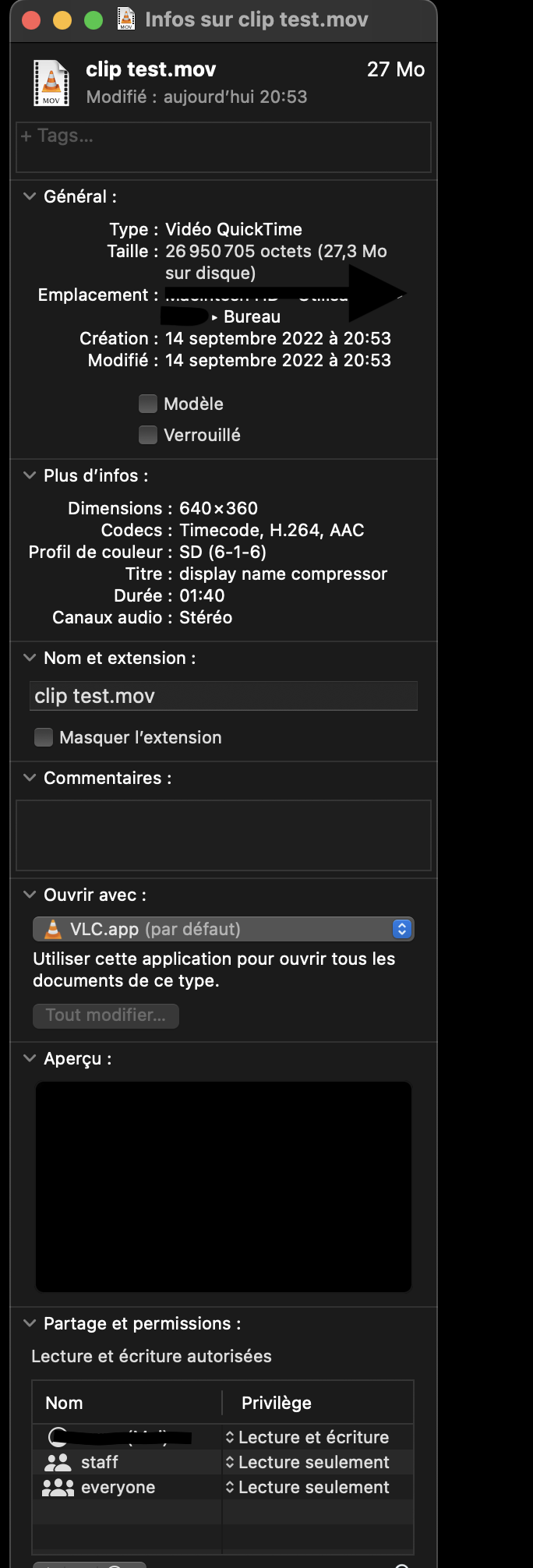Enable the Modèle checkbox
Viewport: 533px width, 1568px height.
click(147, 403)
